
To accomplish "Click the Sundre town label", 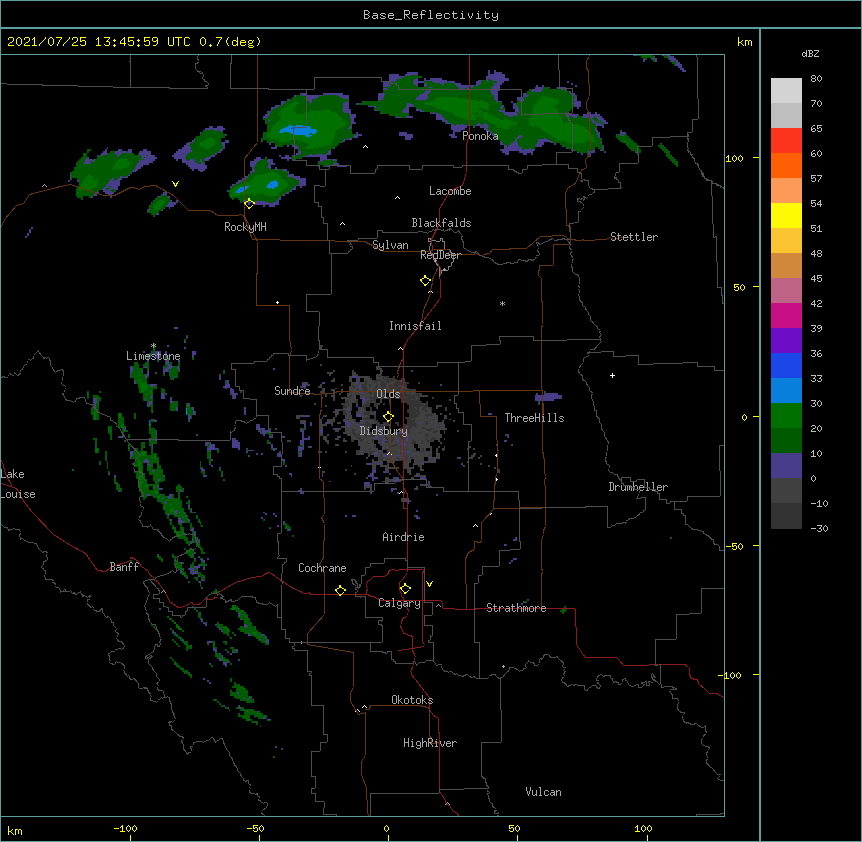I will 292,391.
